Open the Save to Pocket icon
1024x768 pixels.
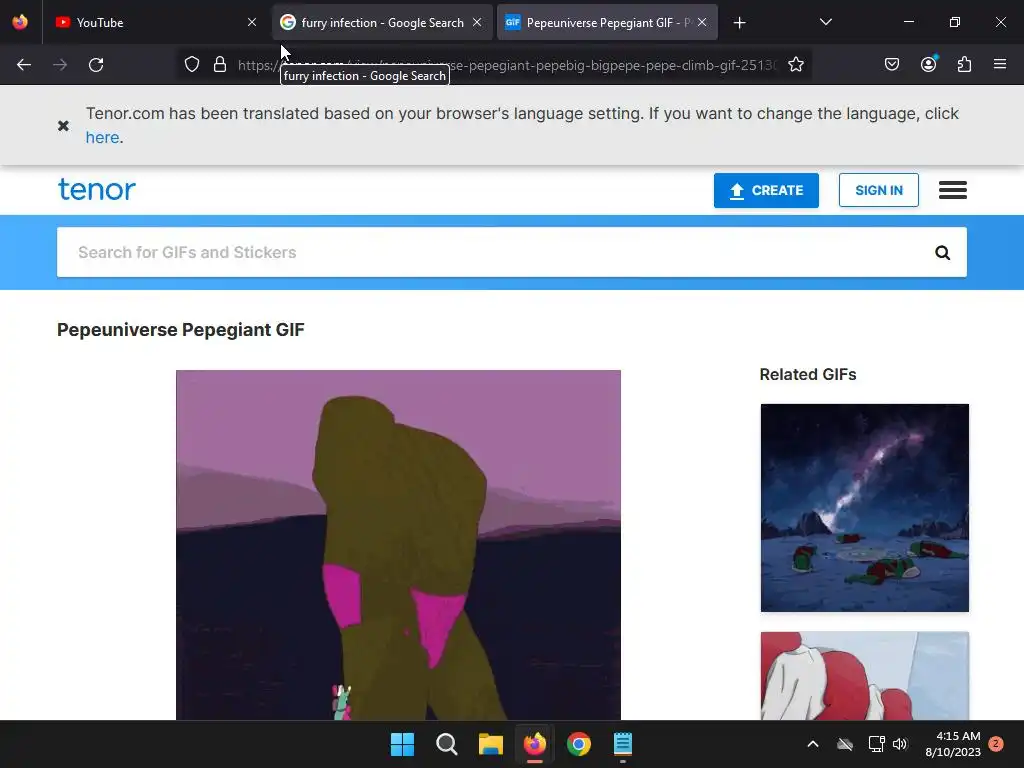coord(892,65)
